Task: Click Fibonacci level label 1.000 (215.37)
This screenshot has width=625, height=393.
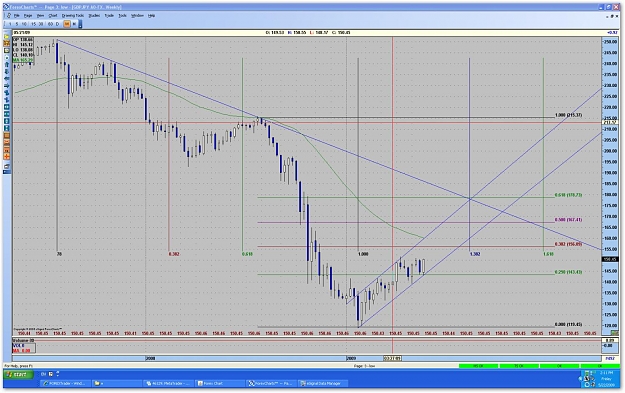Action: click(x=568, y=115)
